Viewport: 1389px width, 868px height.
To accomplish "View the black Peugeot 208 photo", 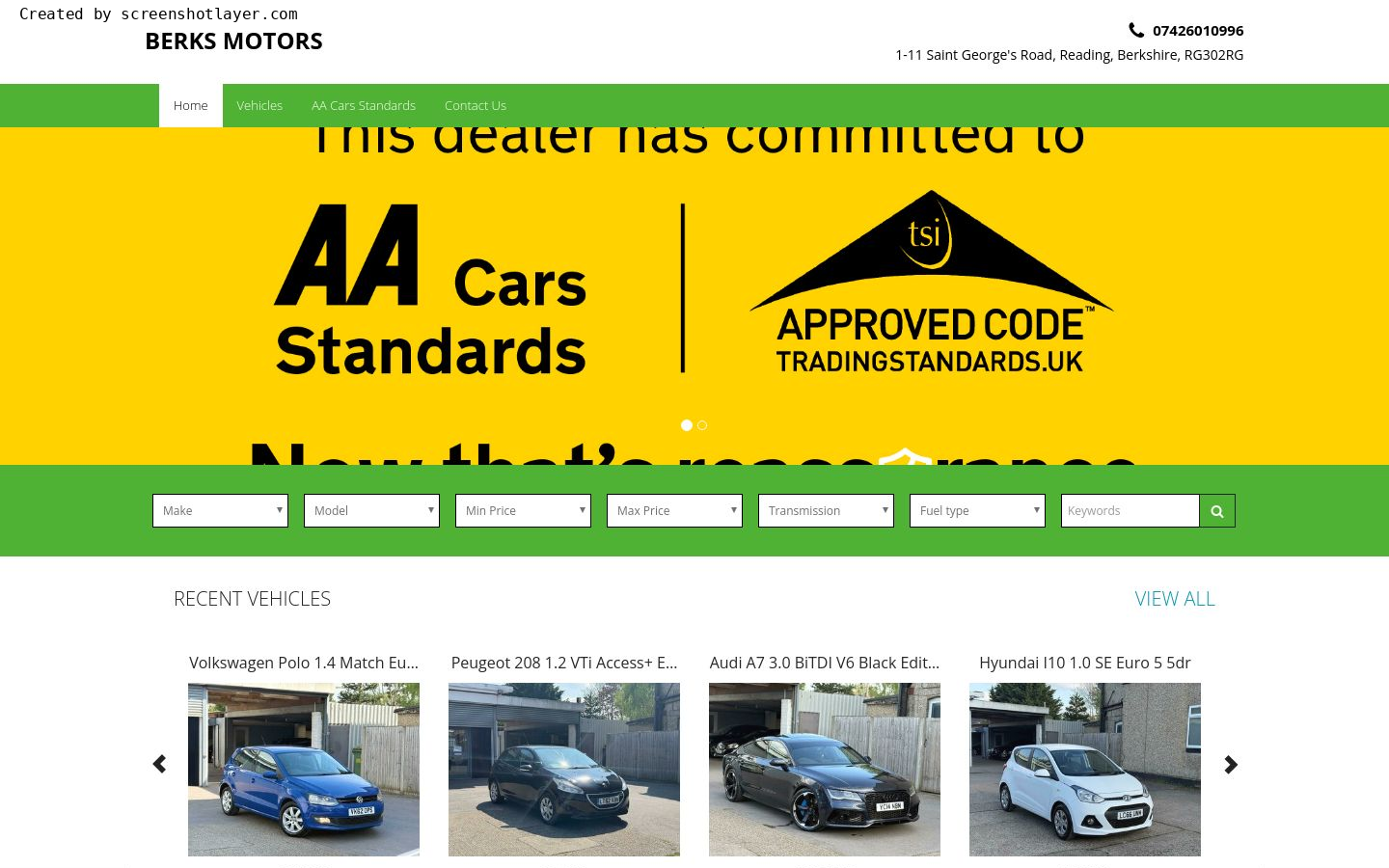I will pos(564,770).
